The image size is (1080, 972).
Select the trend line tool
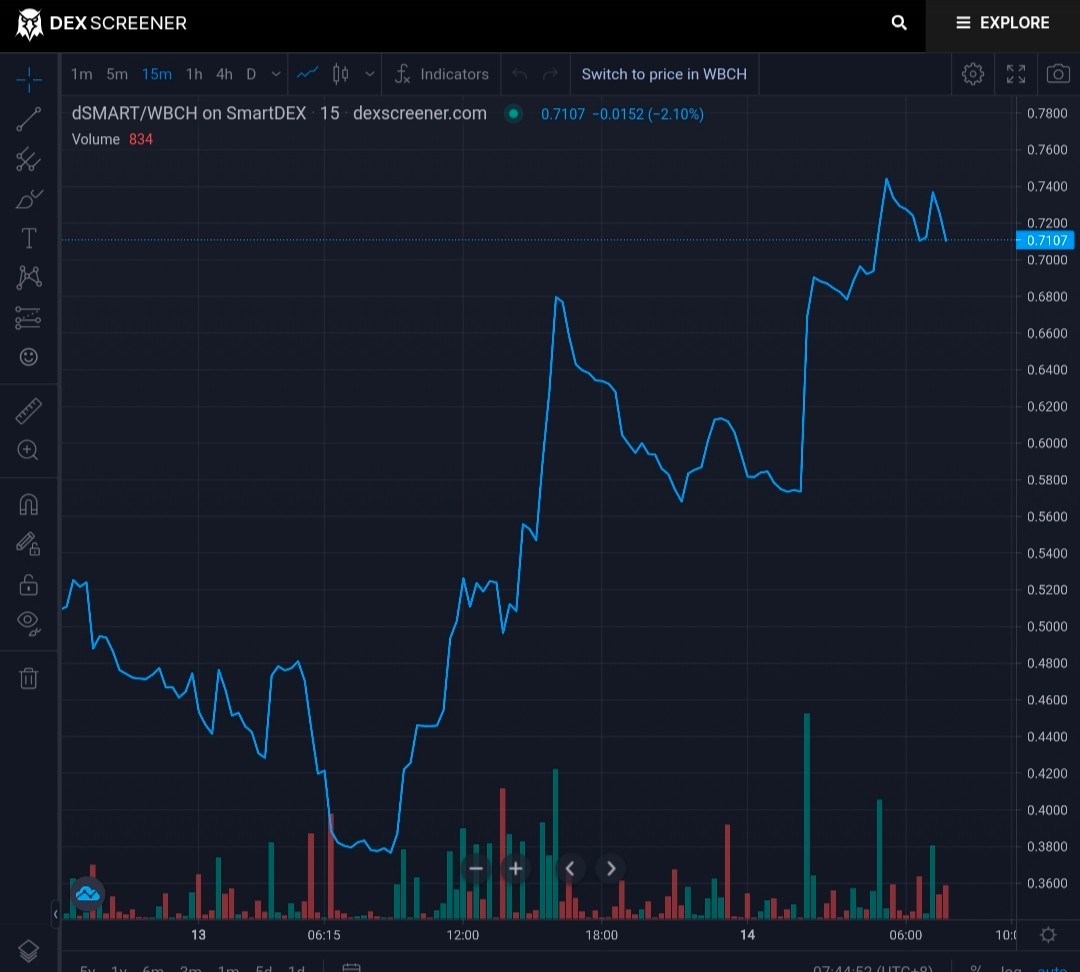(x=29, y=119)
